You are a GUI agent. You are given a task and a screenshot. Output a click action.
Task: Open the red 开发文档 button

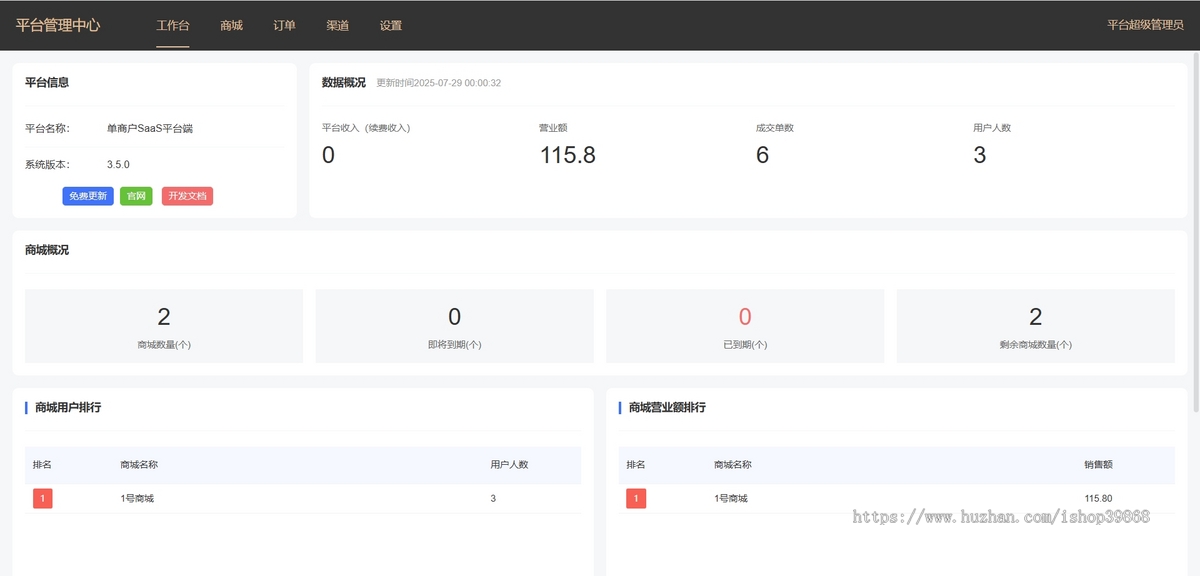(x=187, y=196)
